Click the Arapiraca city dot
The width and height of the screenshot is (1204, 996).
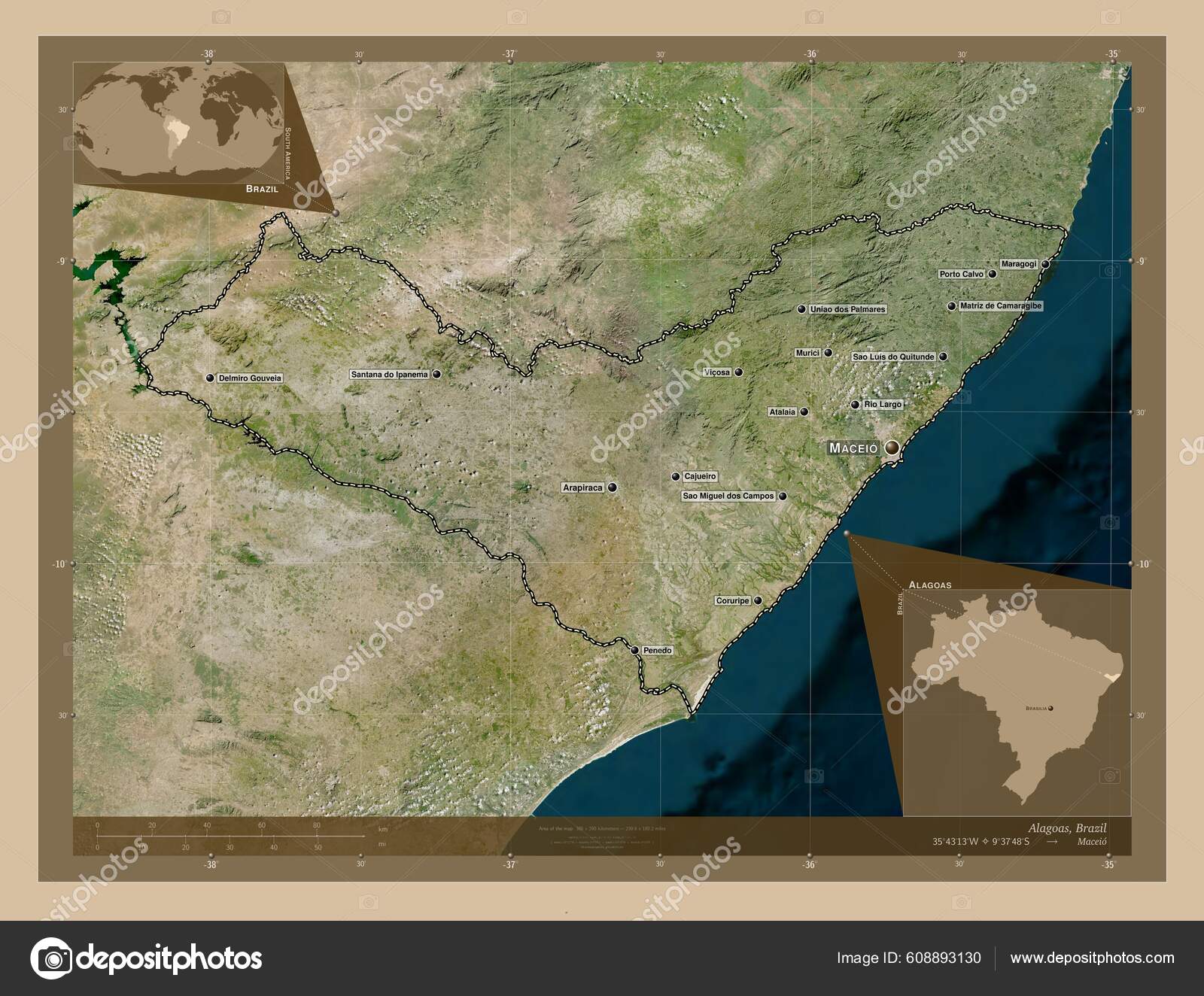pyautogui.click(x=612, y=488)
